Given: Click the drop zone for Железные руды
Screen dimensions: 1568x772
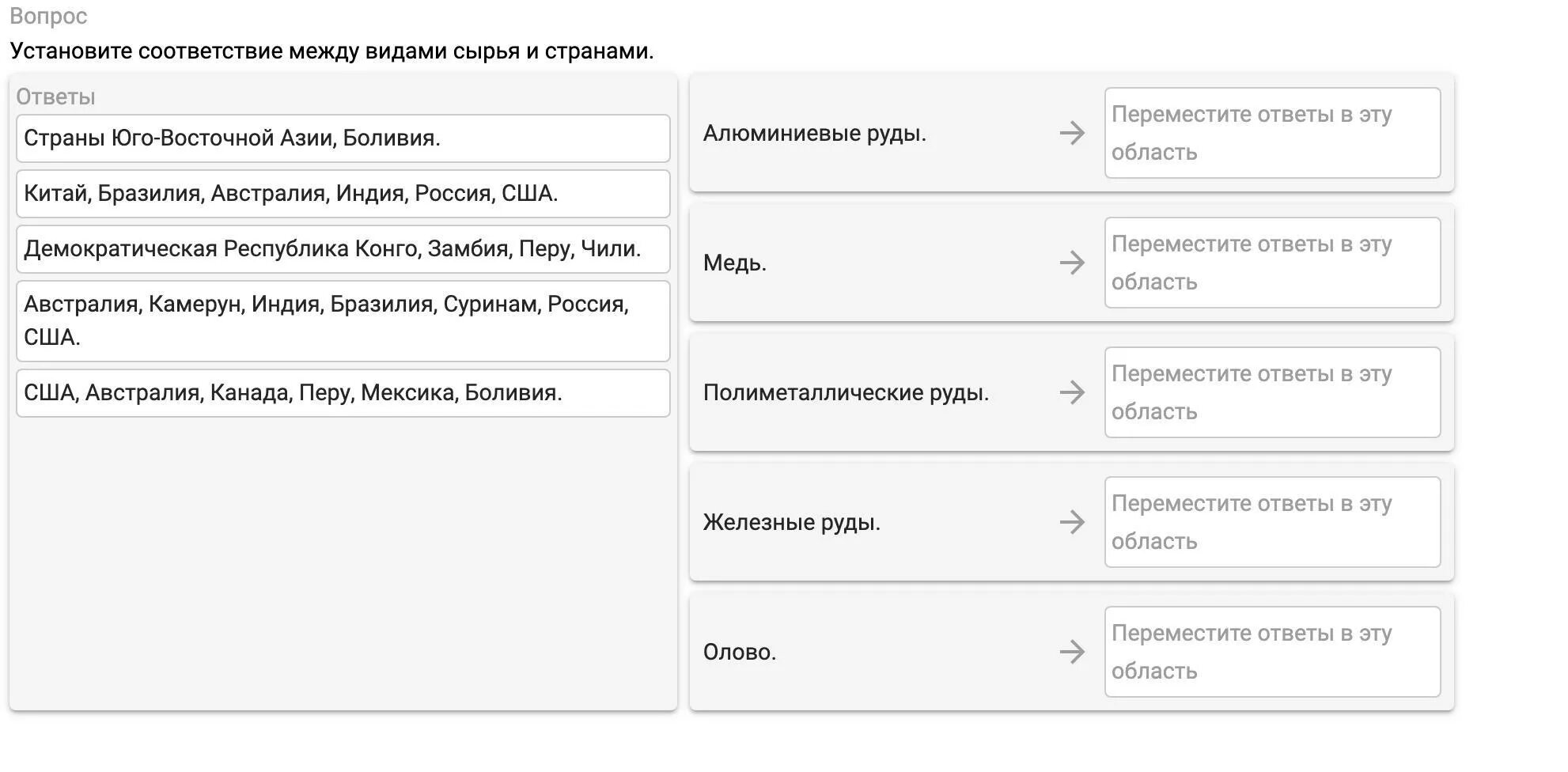Looking at the screenshot, I should (x=1272, y=522).
